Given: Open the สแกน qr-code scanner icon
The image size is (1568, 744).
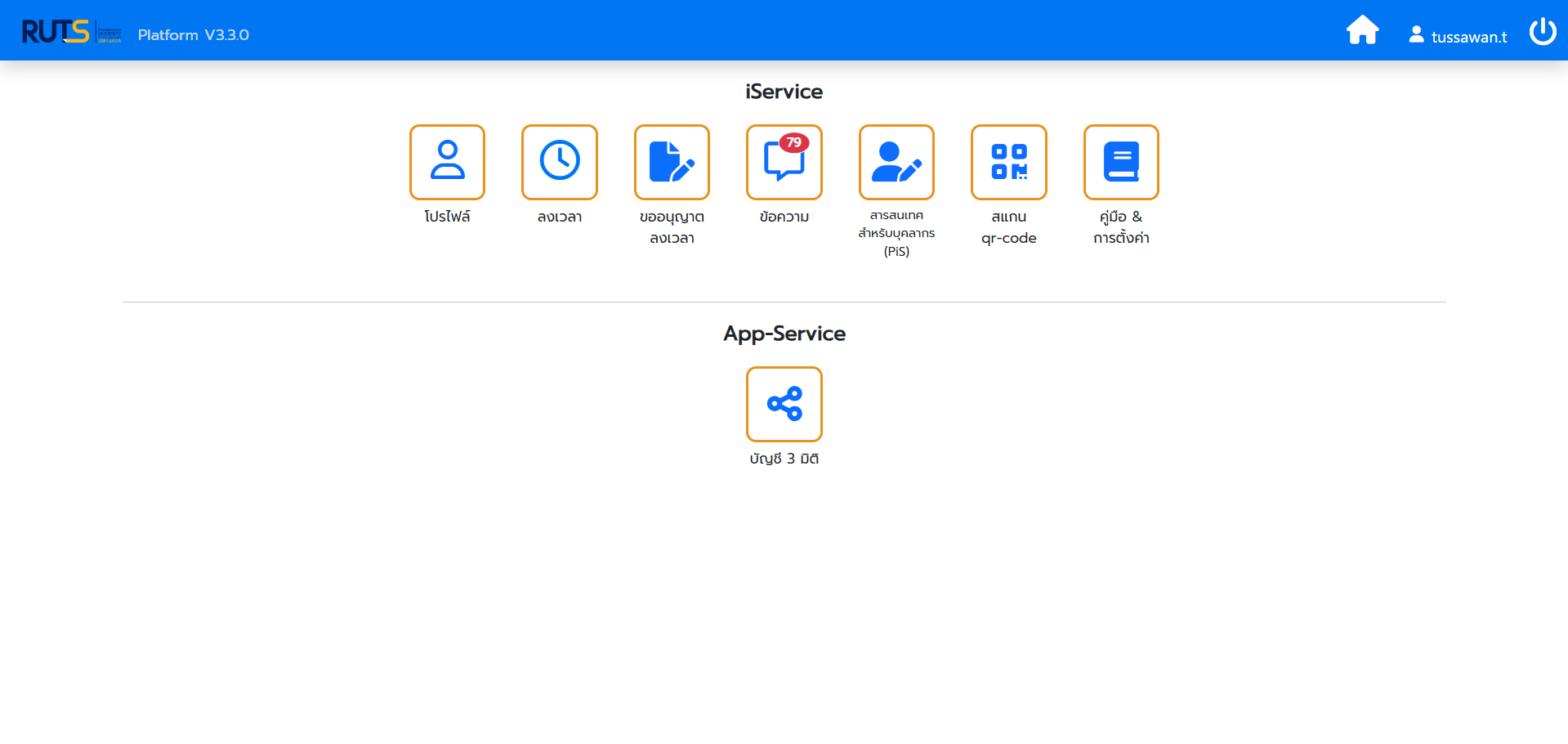Looking at the screenshot, I should 1008,162.
